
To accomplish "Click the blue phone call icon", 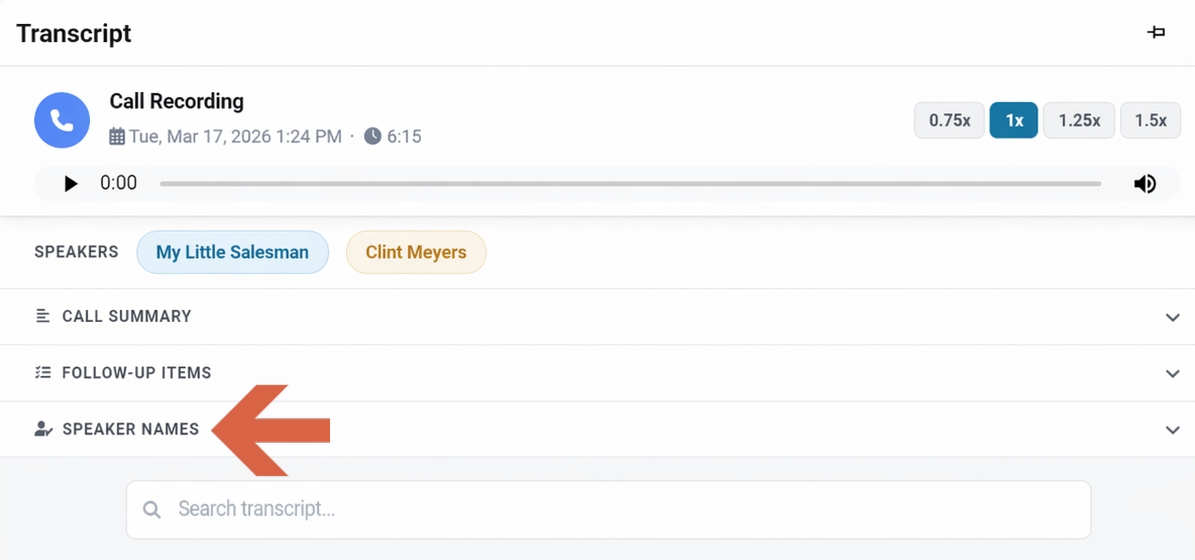I will pos(62,120).
